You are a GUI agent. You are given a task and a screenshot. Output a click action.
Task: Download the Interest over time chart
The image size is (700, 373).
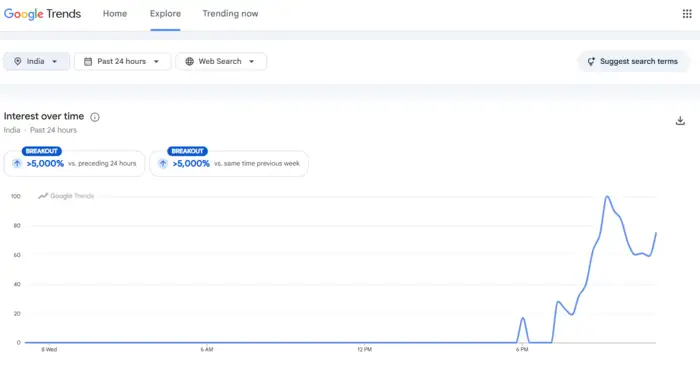point(680,121)
